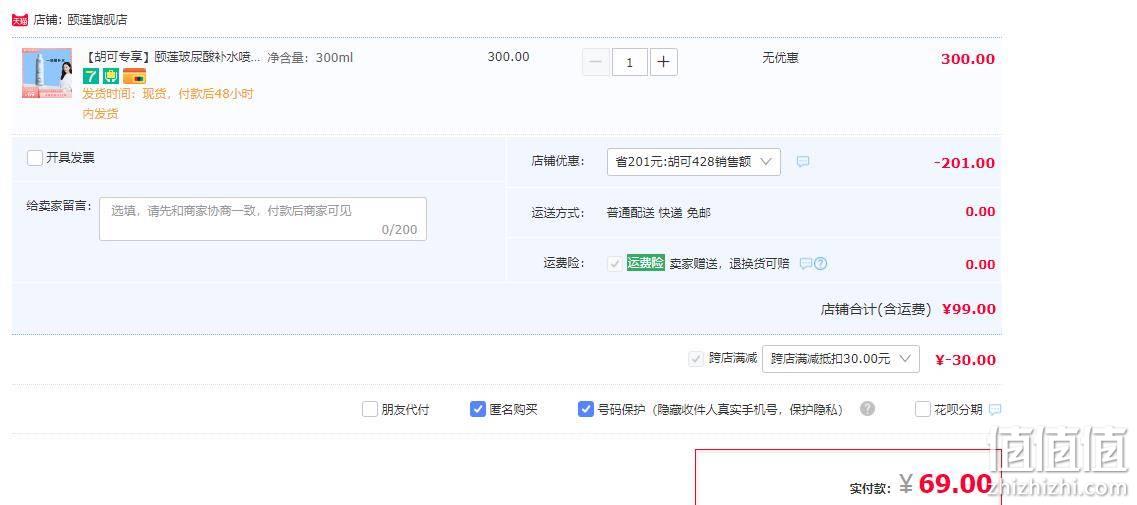Click the green 7-day return badge icon
The height and width of the screenshot is (505, 1137).
tap(91, 75)
